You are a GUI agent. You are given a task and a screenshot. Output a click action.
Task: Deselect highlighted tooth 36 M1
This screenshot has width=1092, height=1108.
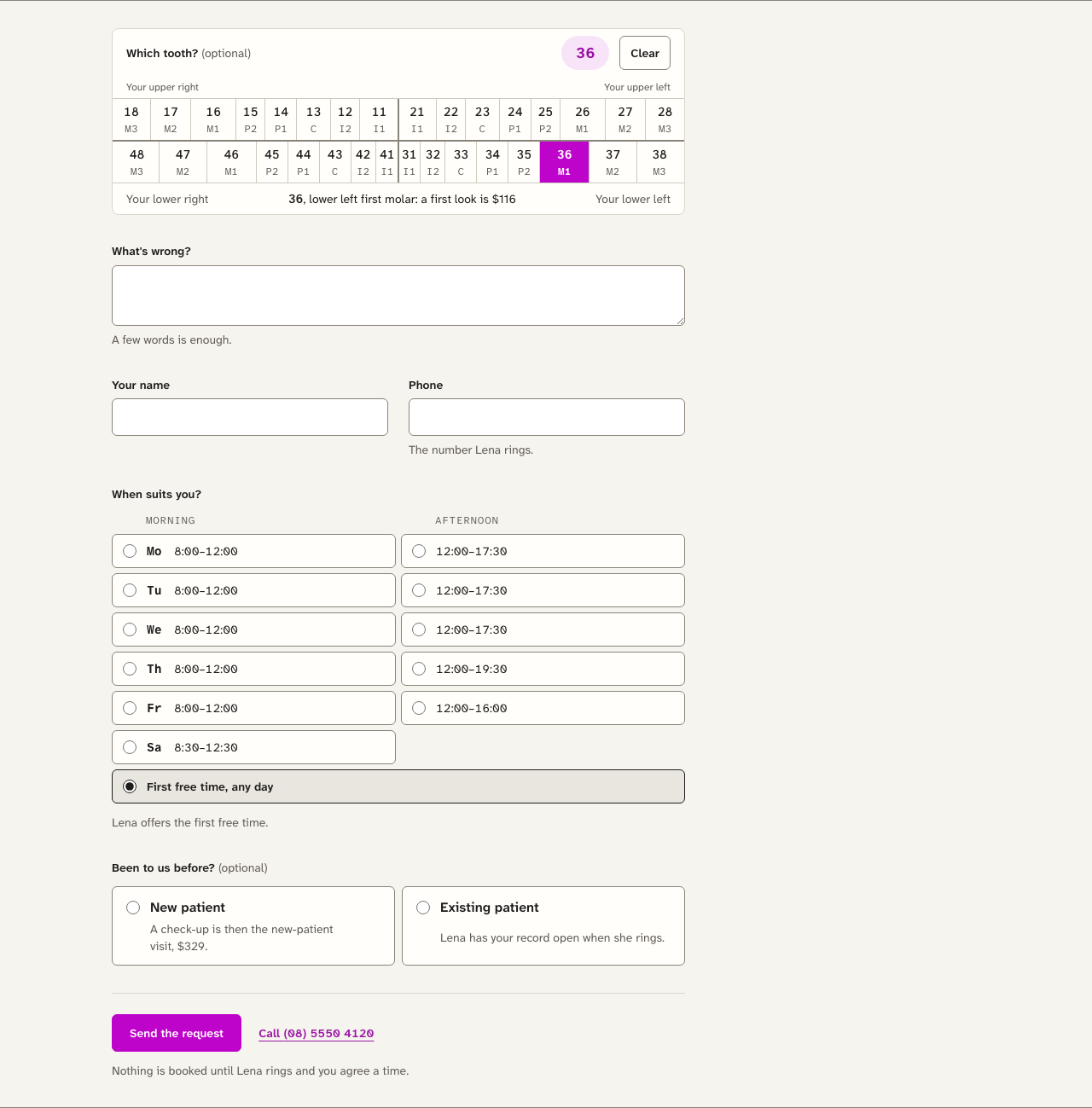point(565,162)
